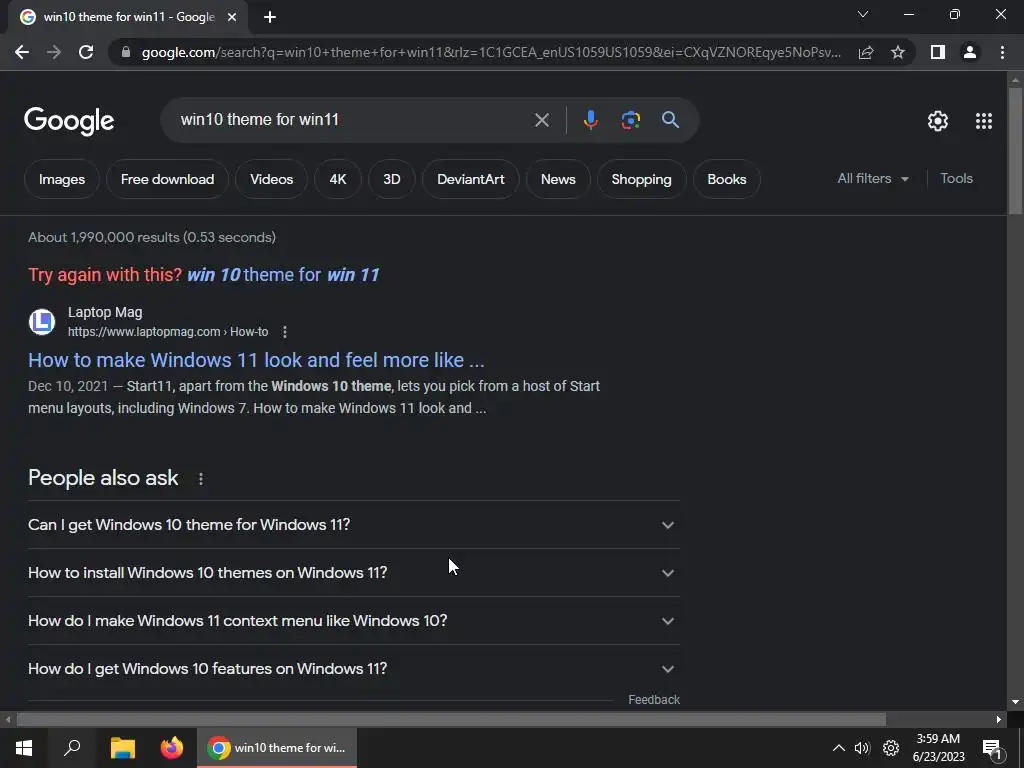Apply the Free download filter chip
Viewport: 1024px width, 768px height.
coord(167,179)
